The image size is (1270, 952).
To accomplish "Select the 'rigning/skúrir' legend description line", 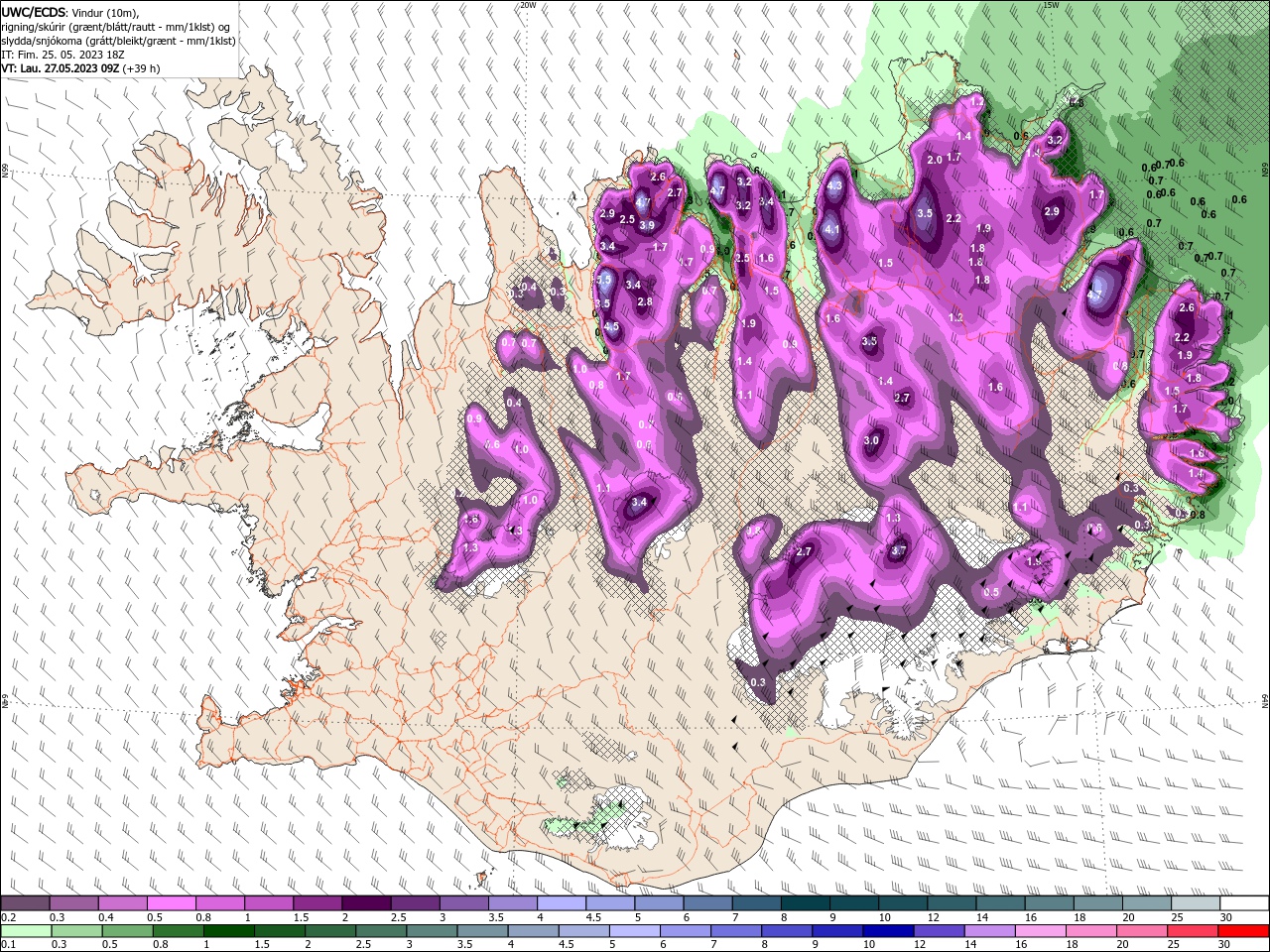I will (116, 27).
